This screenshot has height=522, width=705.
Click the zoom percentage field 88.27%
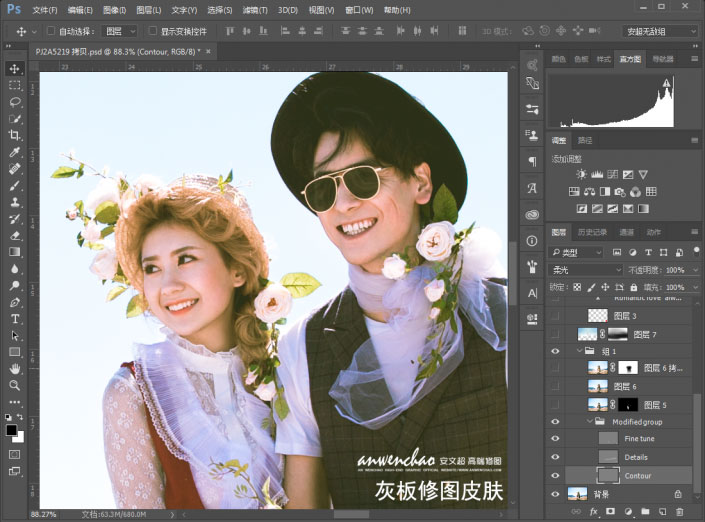pyautogui.click(x=43, y=514)
